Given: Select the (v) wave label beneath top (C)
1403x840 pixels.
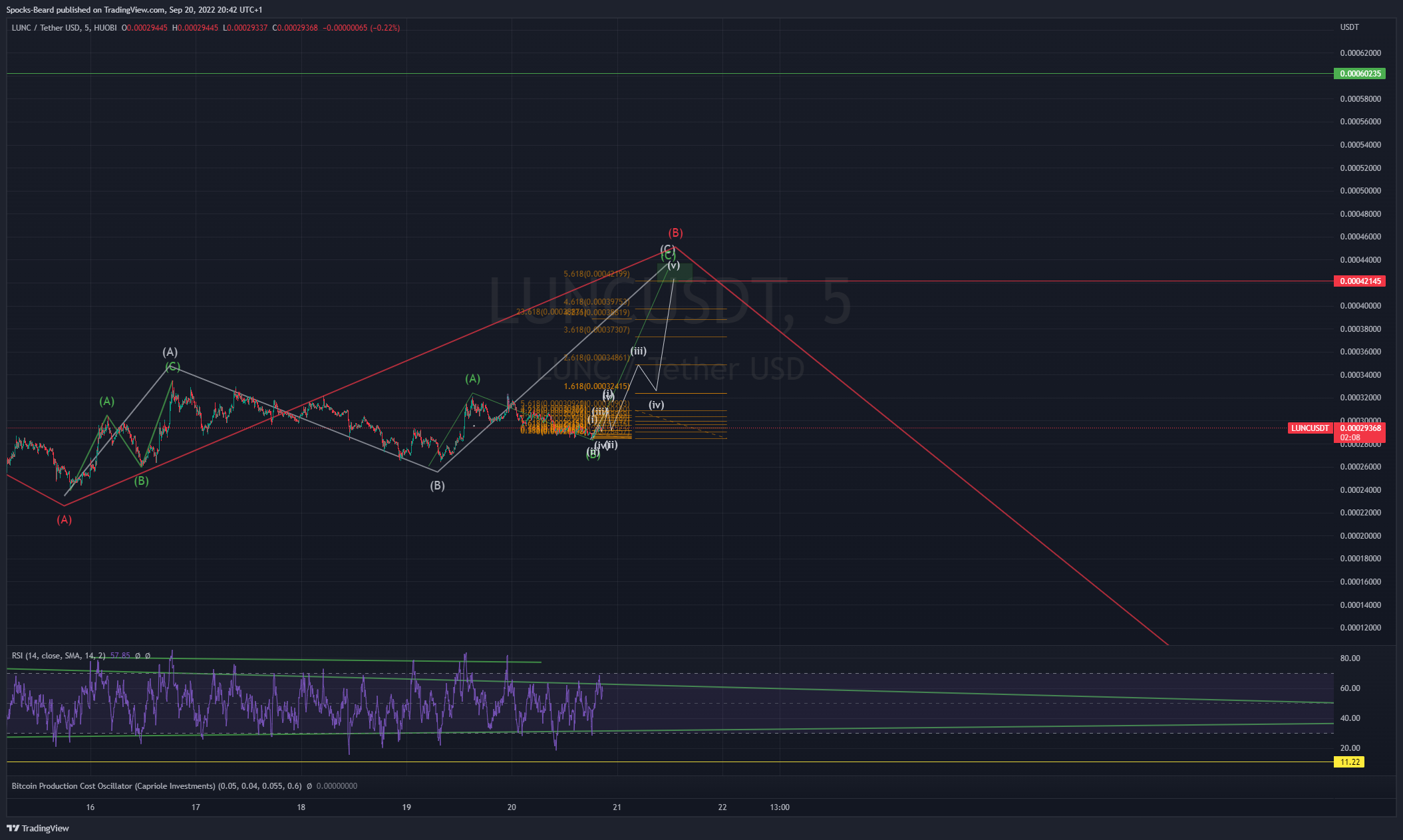Looking at the screenshot, I should pyautogui.click(x=674, y=265).
